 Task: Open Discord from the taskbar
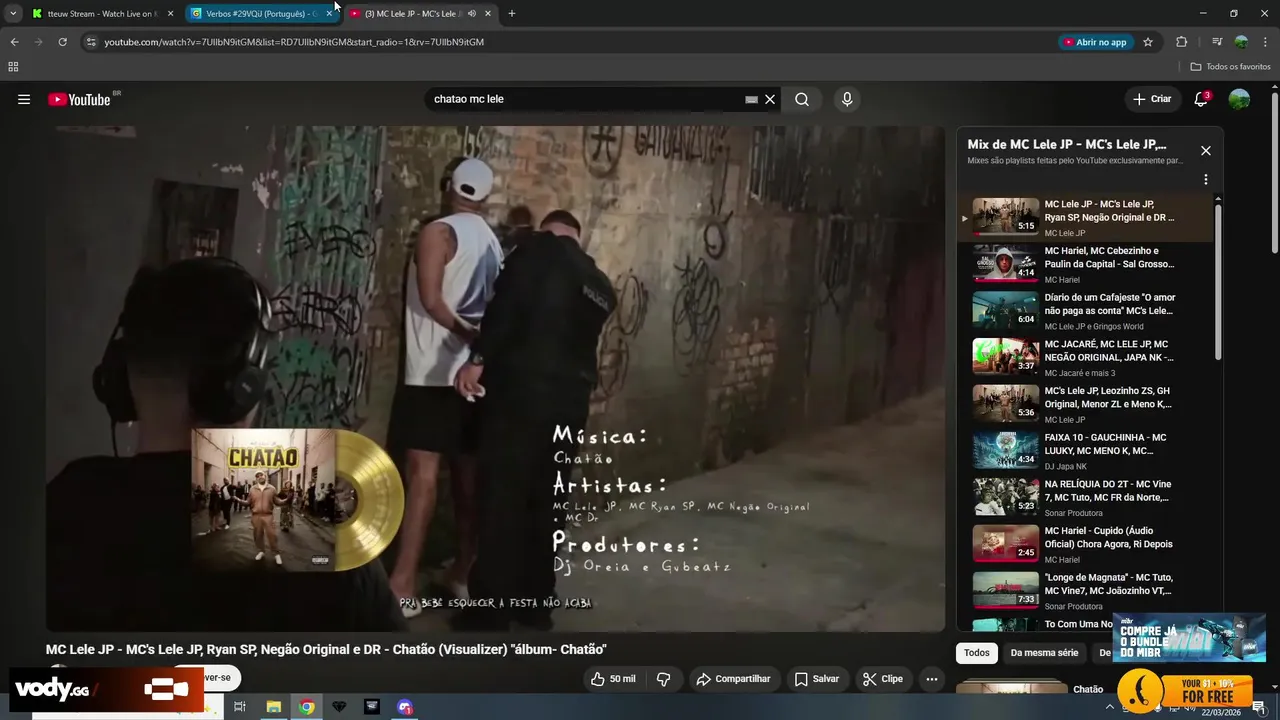coord(405,707)
